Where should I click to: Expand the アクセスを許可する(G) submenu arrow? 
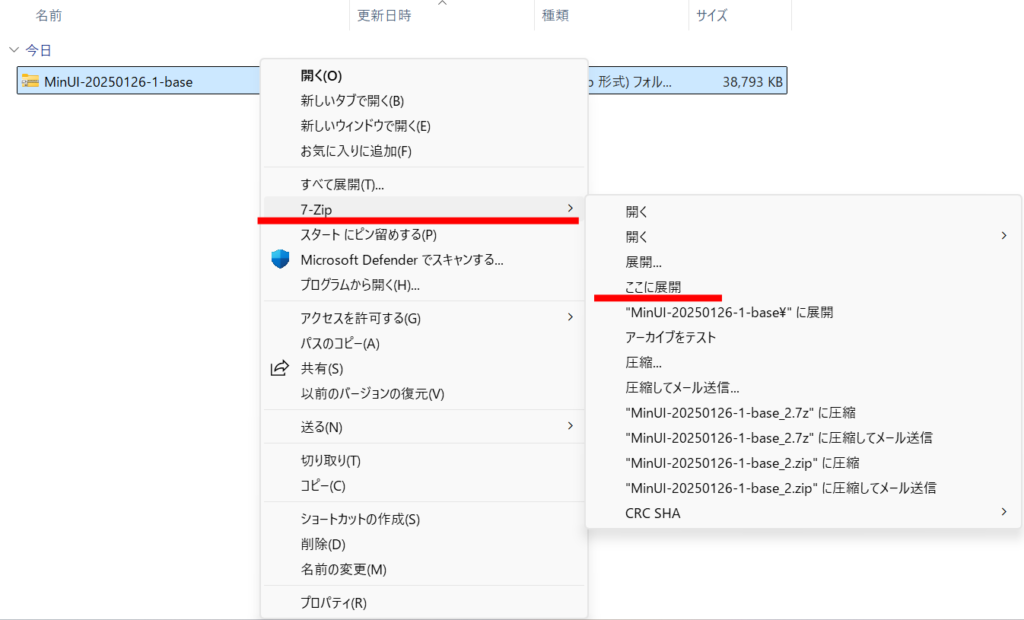pos(570,317)
